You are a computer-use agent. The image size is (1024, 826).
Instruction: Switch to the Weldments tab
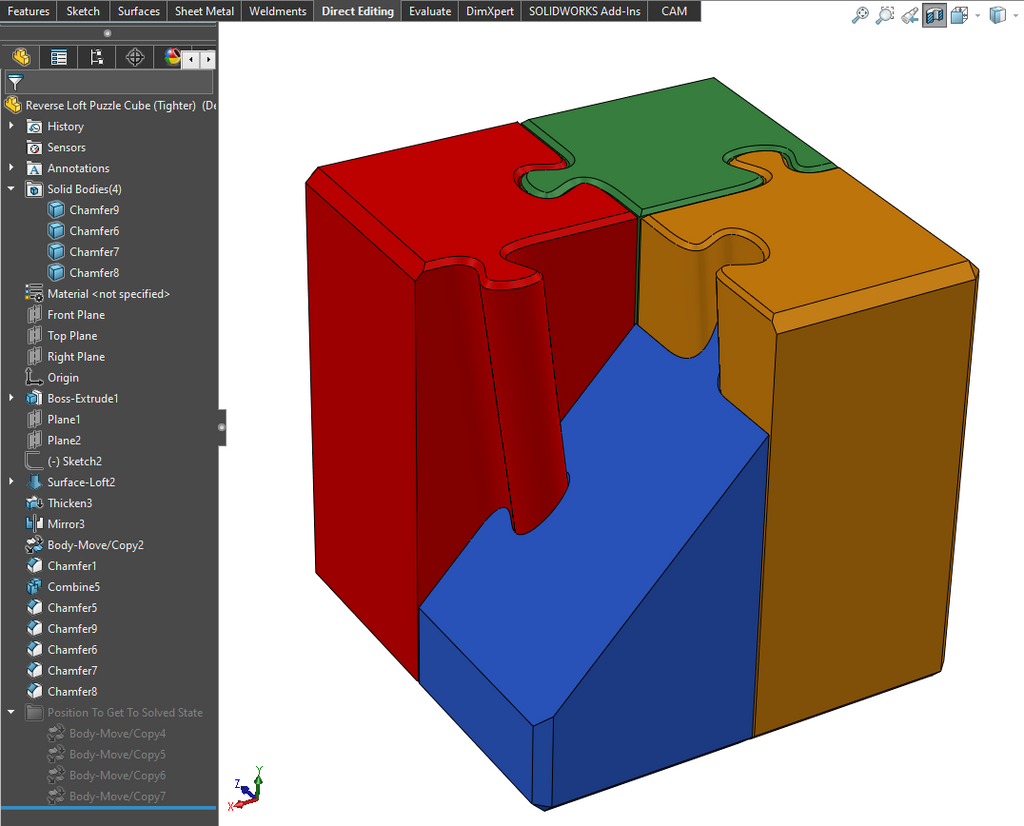[278, 11]
